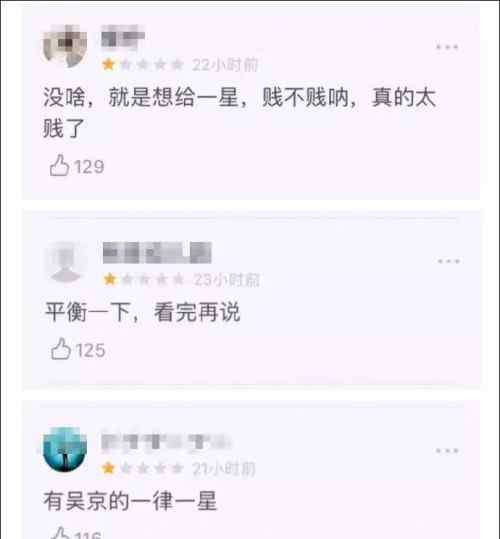Click the one-star rating on the 21小时前 review
The height and width of the screenshot is (539, 500).
(x=143, y=468)
